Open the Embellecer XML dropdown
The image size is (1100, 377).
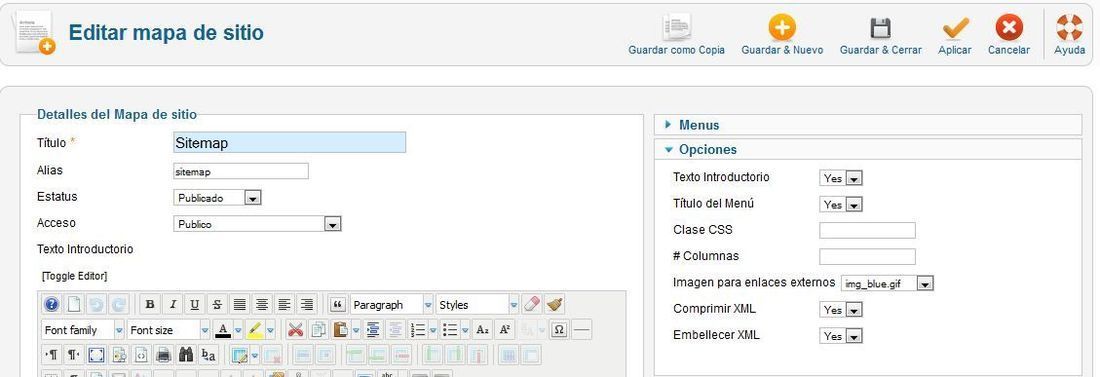click(840, 336)
